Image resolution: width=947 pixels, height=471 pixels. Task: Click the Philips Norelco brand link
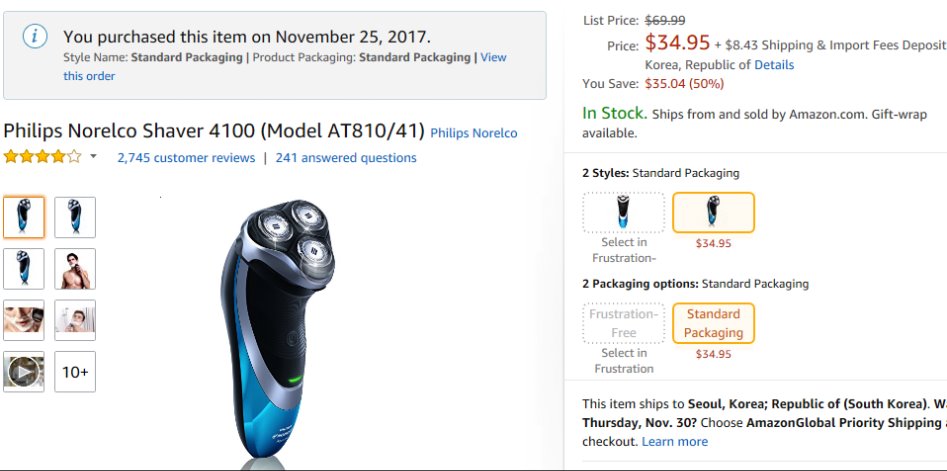tap(473, 133)
